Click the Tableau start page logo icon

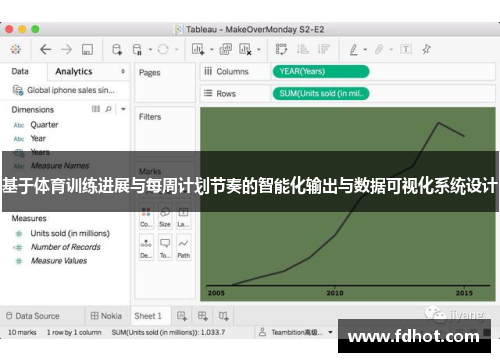[x=15, y=49]
